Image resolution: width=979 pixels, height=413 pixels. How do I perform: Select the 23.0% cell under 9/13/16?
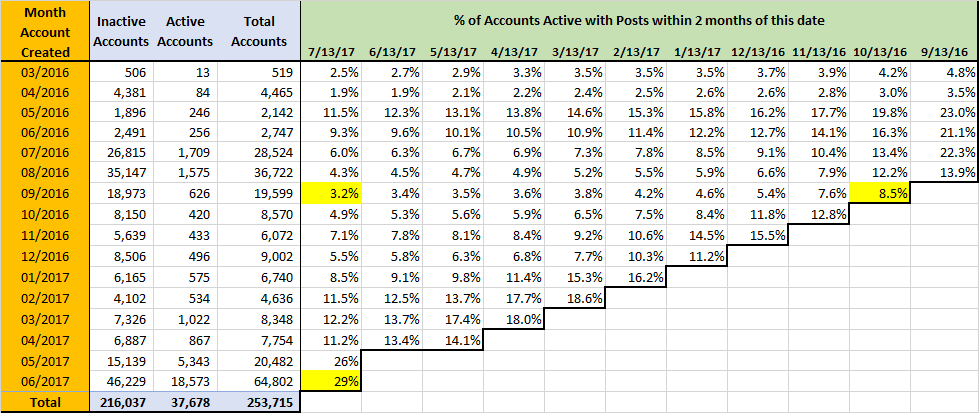[945, 113]
